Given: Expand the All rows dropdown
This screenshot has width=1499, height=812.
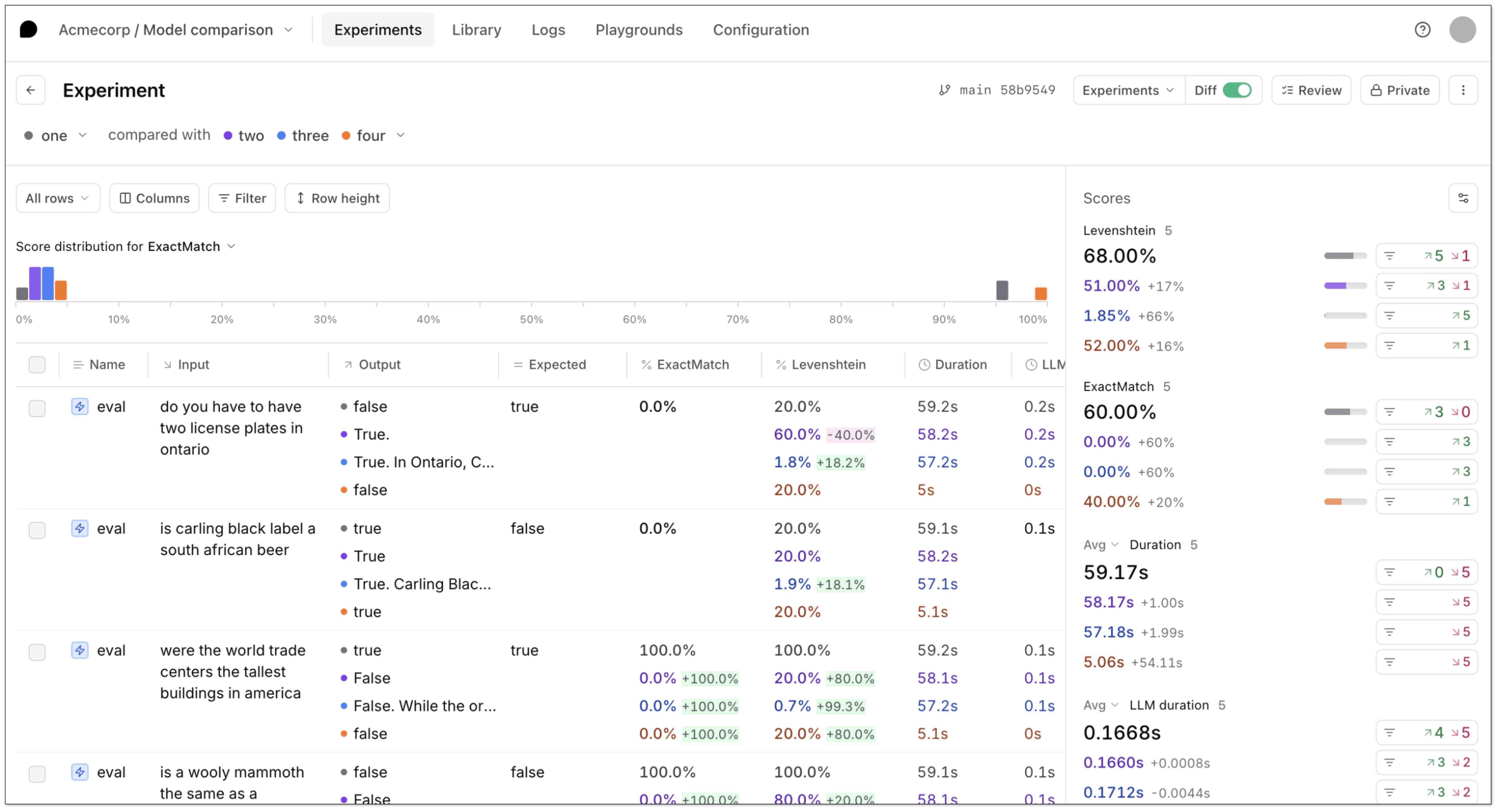Looking at the screenshot, I should [x=58, y=198].
